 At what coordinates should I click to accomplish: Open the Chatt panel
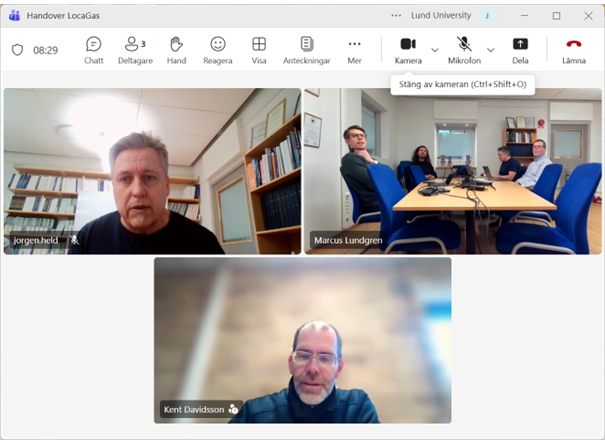(93, 49)
